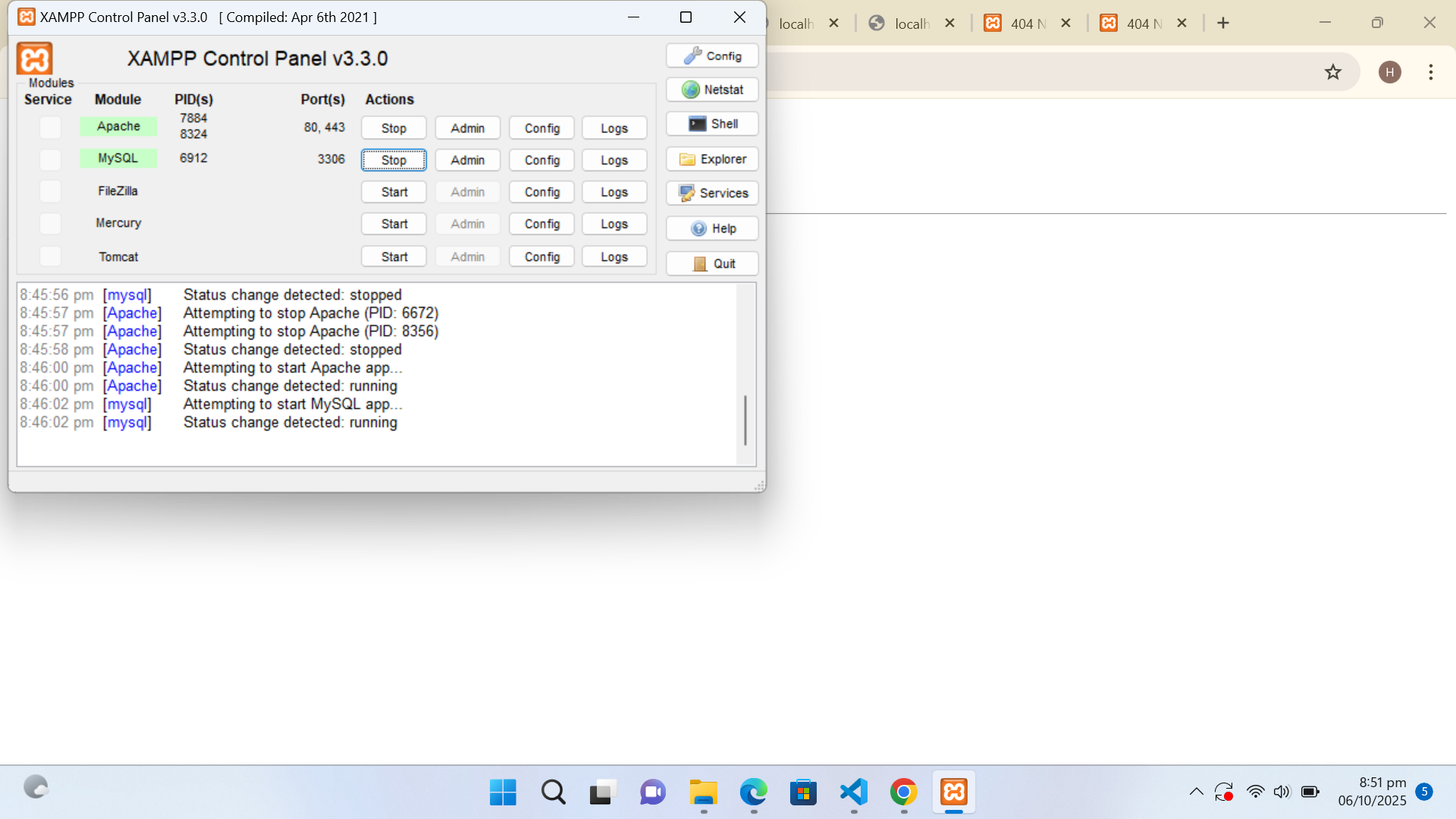The width and height of the screenshot is (1456, 819).
Task: Toggle the MySQL service checkbox
Action: coord(50,159)
